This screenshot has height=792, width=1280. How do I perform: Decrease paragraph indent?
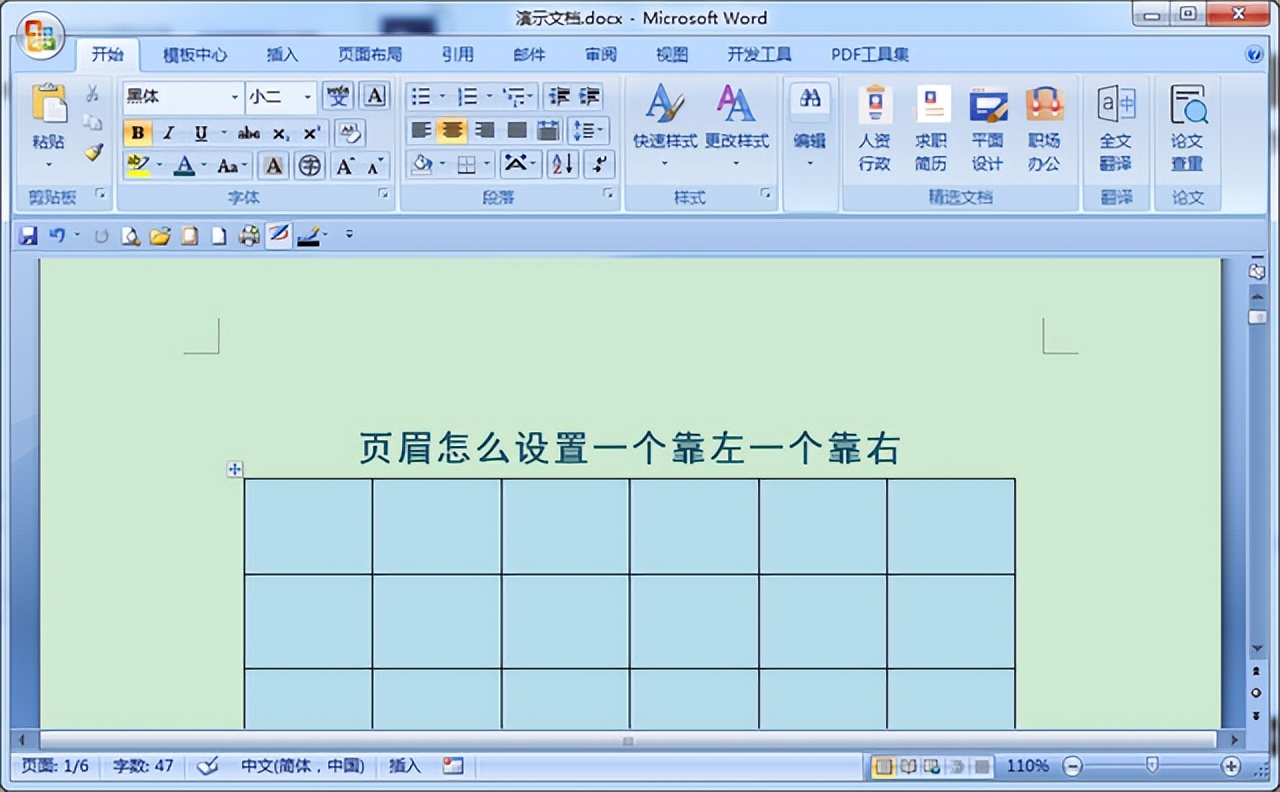(560, 96)
